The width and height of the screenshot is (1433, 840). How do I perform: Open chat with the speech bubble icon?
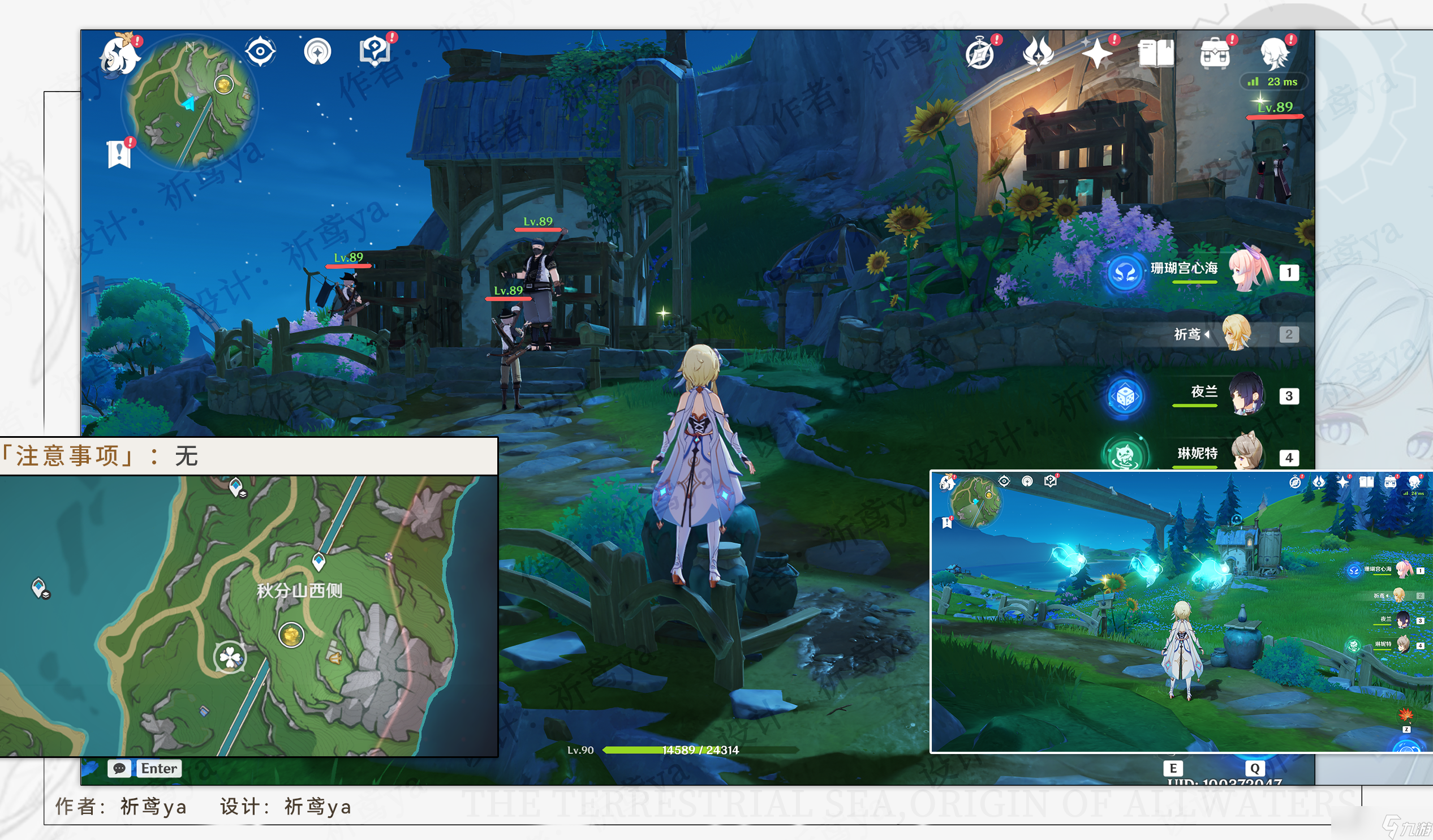point(119,768)
